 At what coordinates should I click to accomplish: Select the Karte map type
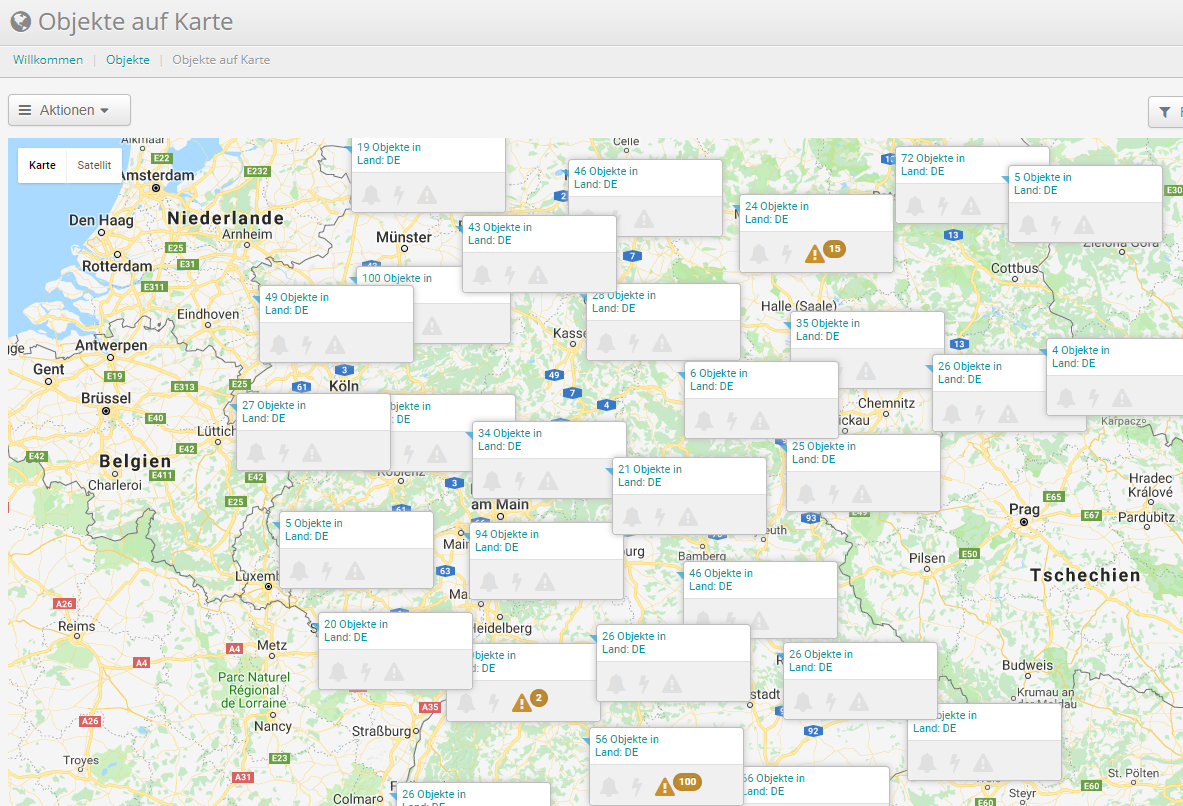(42, 165)
